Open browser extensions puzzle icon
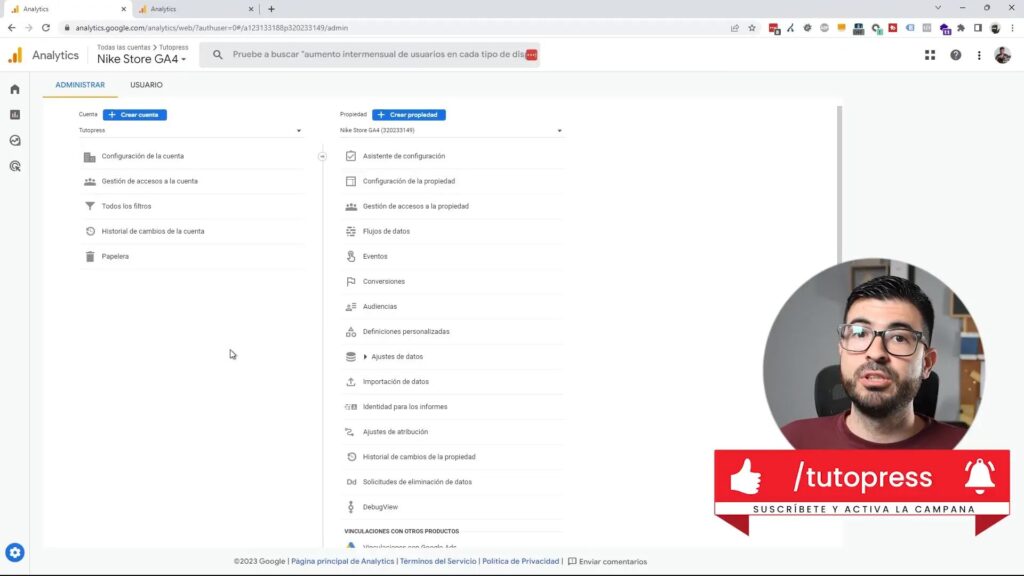The image size is (1024, 576). click(961, 28)
